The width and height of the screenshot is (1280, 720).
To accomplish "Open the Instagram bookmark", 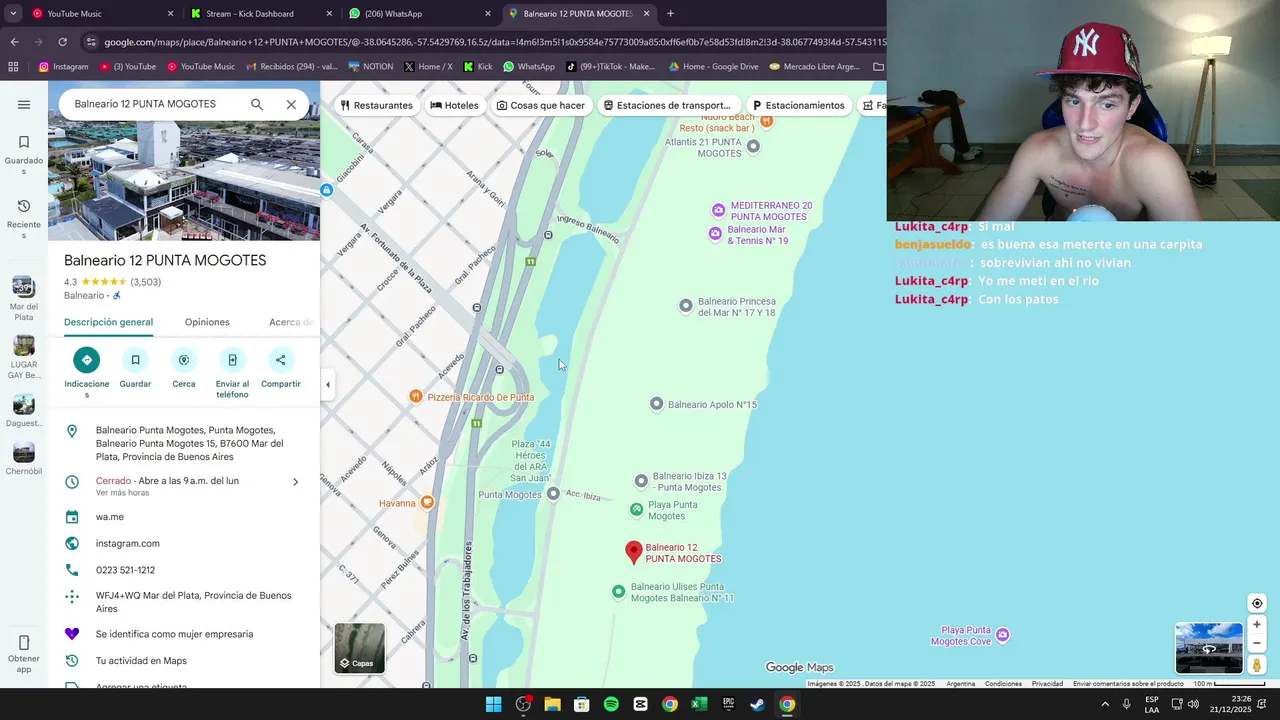I will [64, 67].
